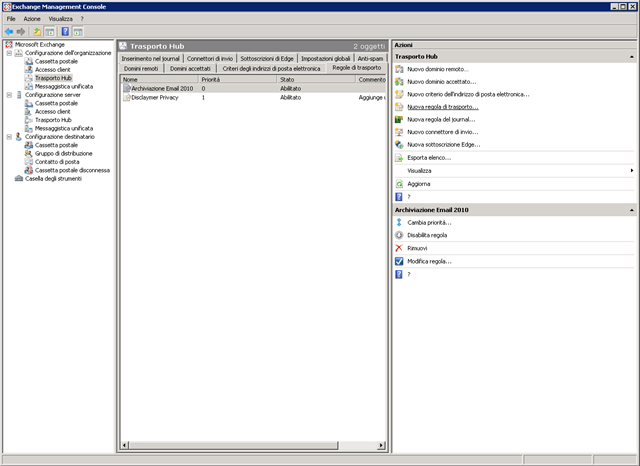Click the green Aggiorna refresh icon
This screenshot has height=466, width=640.
click(399, 184)
